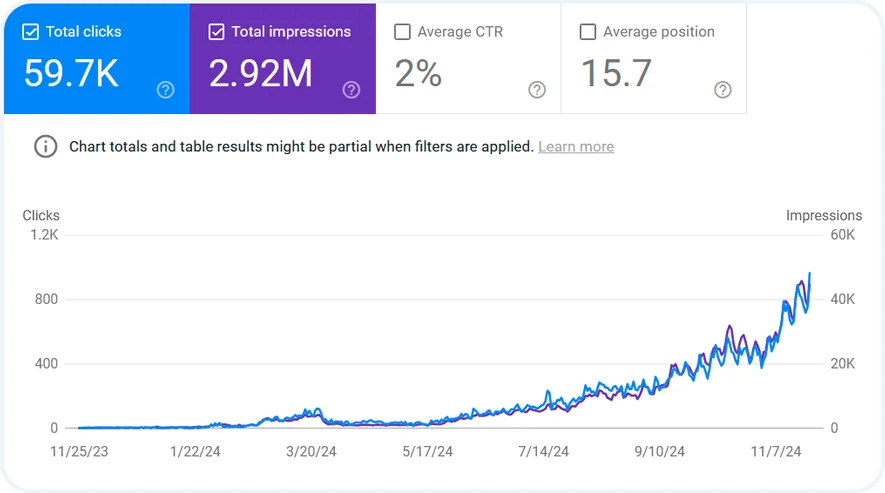Click the 7/14/24 date on chart axis
This screenshot has height=493, width=885.
544,452
